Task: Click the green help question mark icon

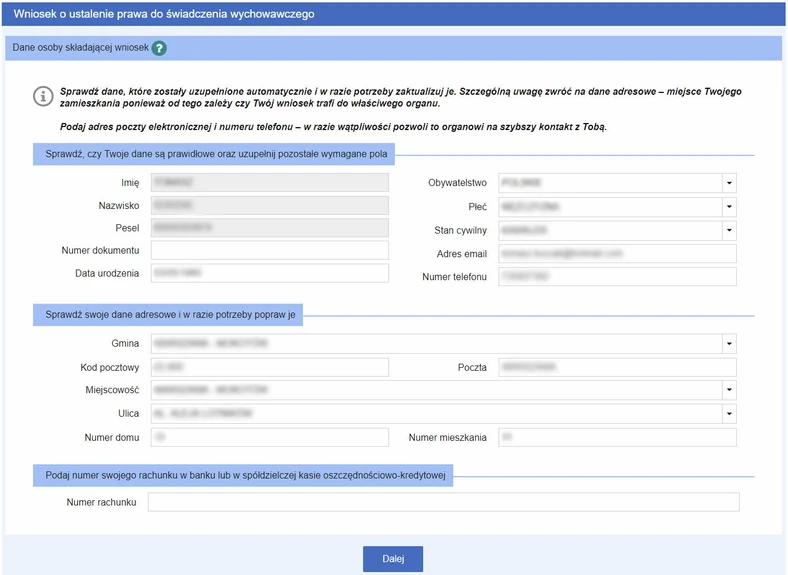Action: click(x=159, y=47)
